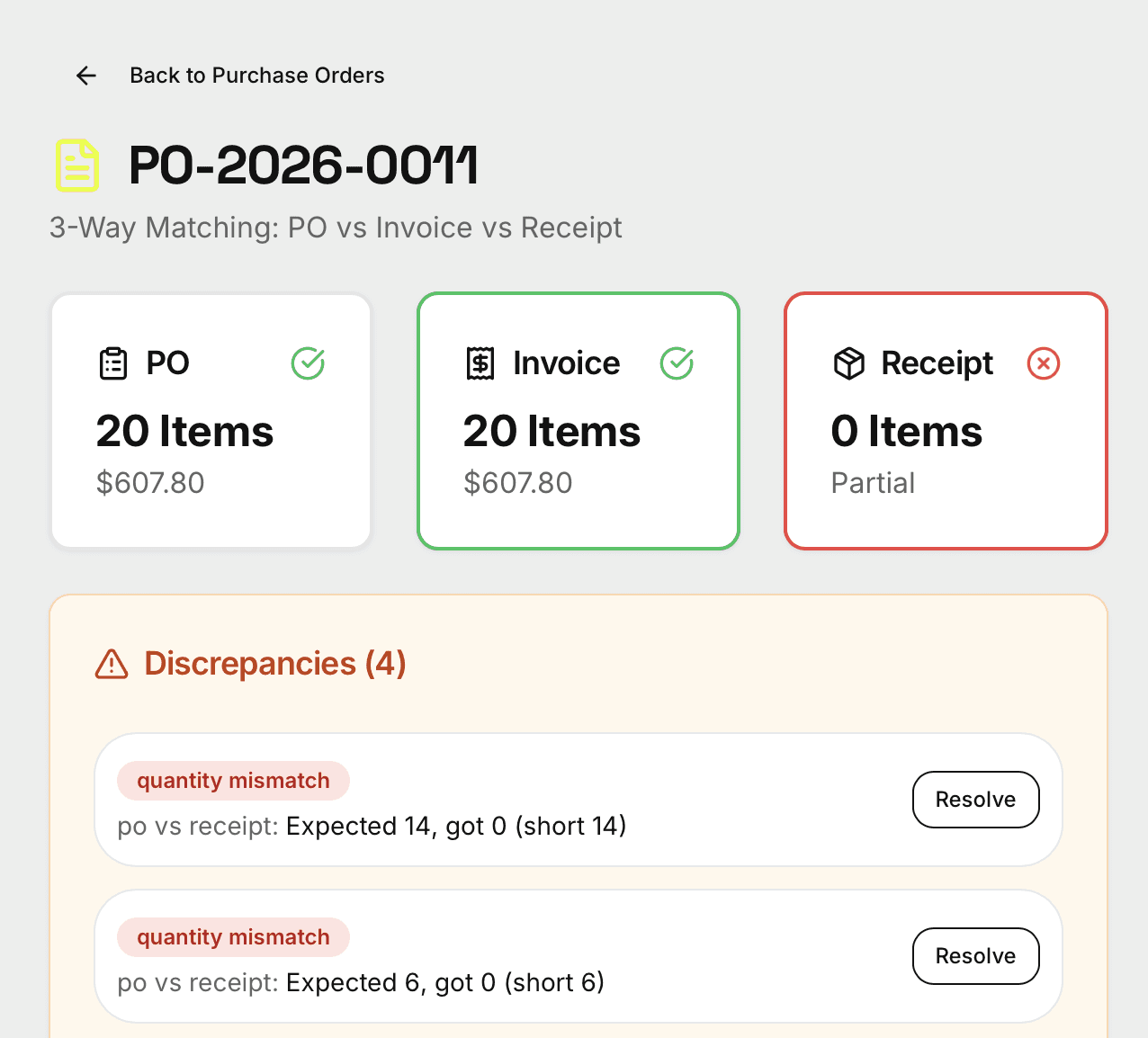Click the green checkmark on the Invoice card
Viewport: 1148px width, 1038px height.
(x=677, y=363)
